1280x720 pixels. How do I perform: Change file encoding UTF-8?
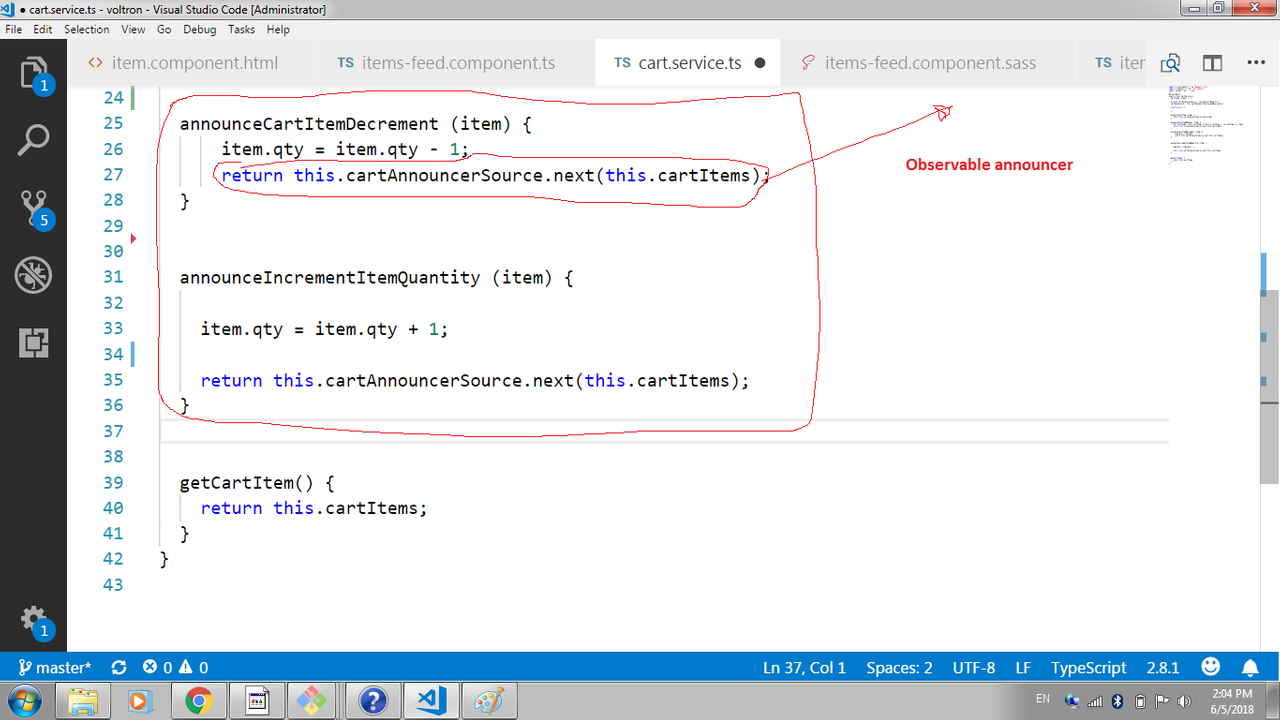tap(974, 667)
